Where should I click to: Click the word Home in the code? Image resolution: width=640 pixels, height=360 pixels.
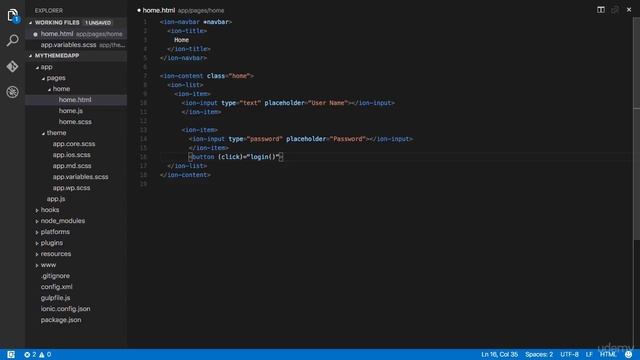click(x=182, y=40)
